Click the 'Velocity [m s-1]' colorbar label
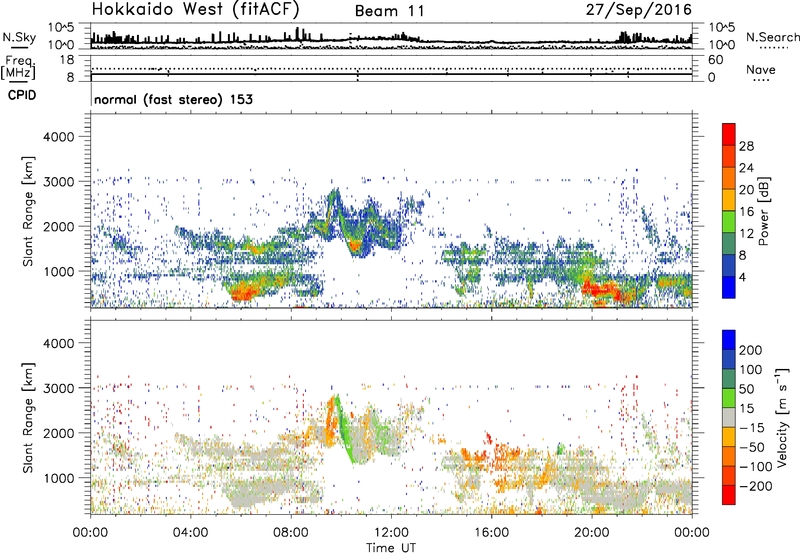 pos(782,417)
